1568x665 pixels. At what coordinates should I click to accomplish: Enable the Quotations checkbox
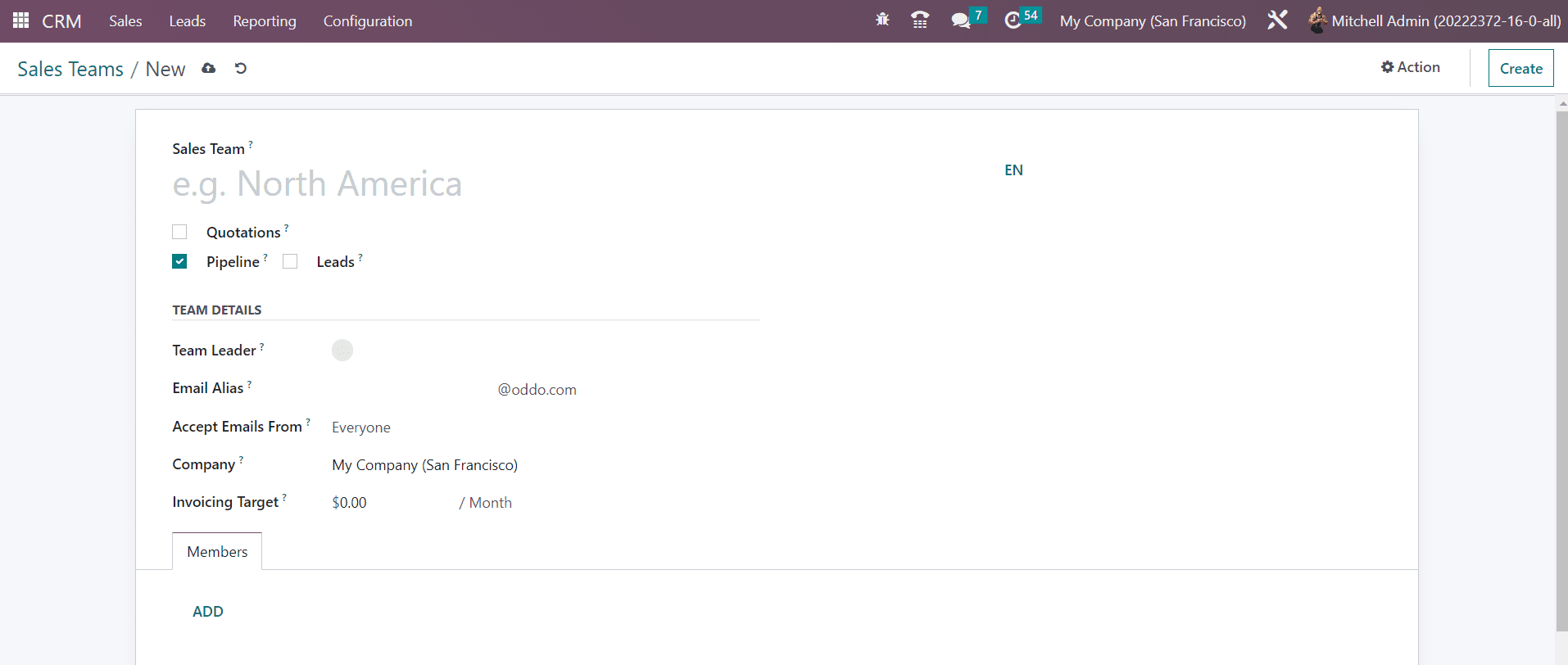pos(179,232)
